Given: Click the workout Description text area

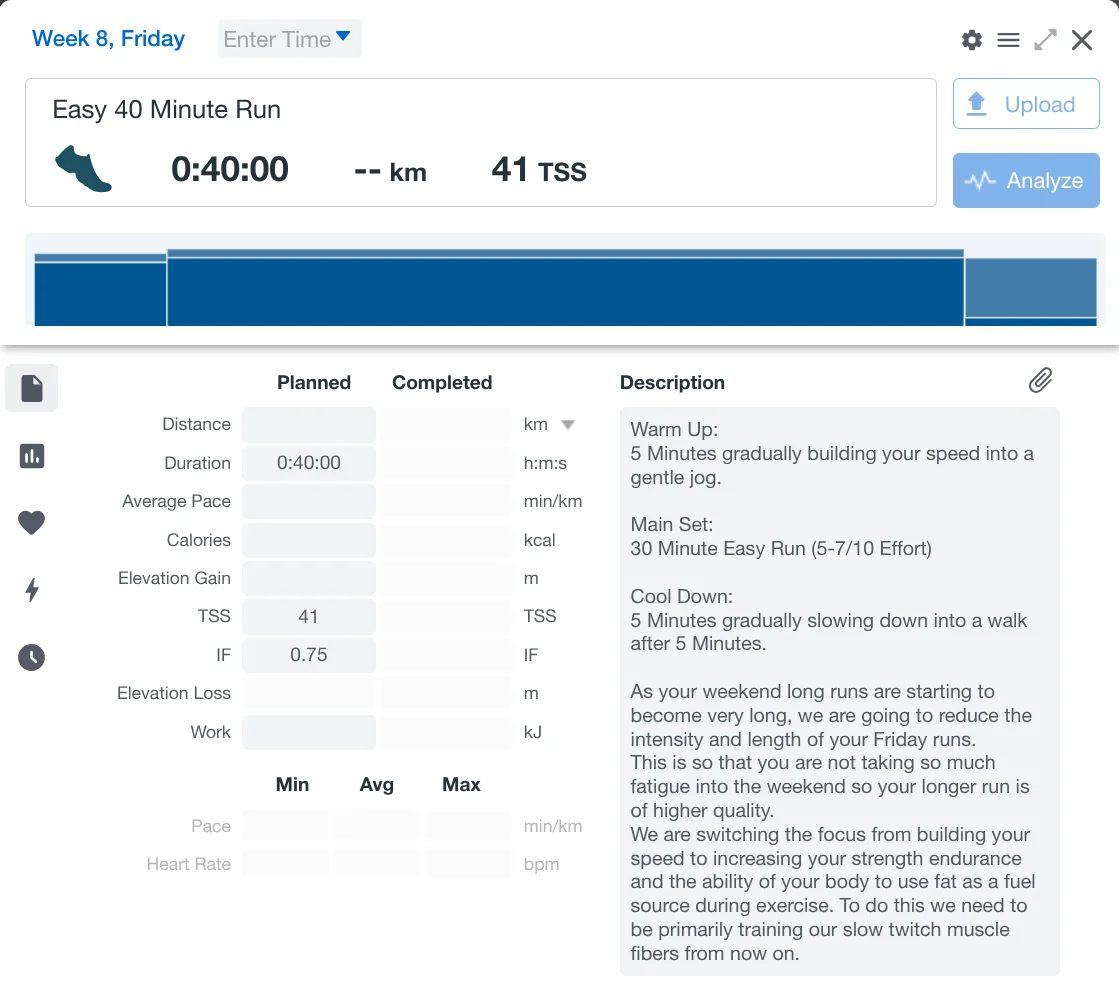Looking at the screenshot, I should click(x=838, y=690).
